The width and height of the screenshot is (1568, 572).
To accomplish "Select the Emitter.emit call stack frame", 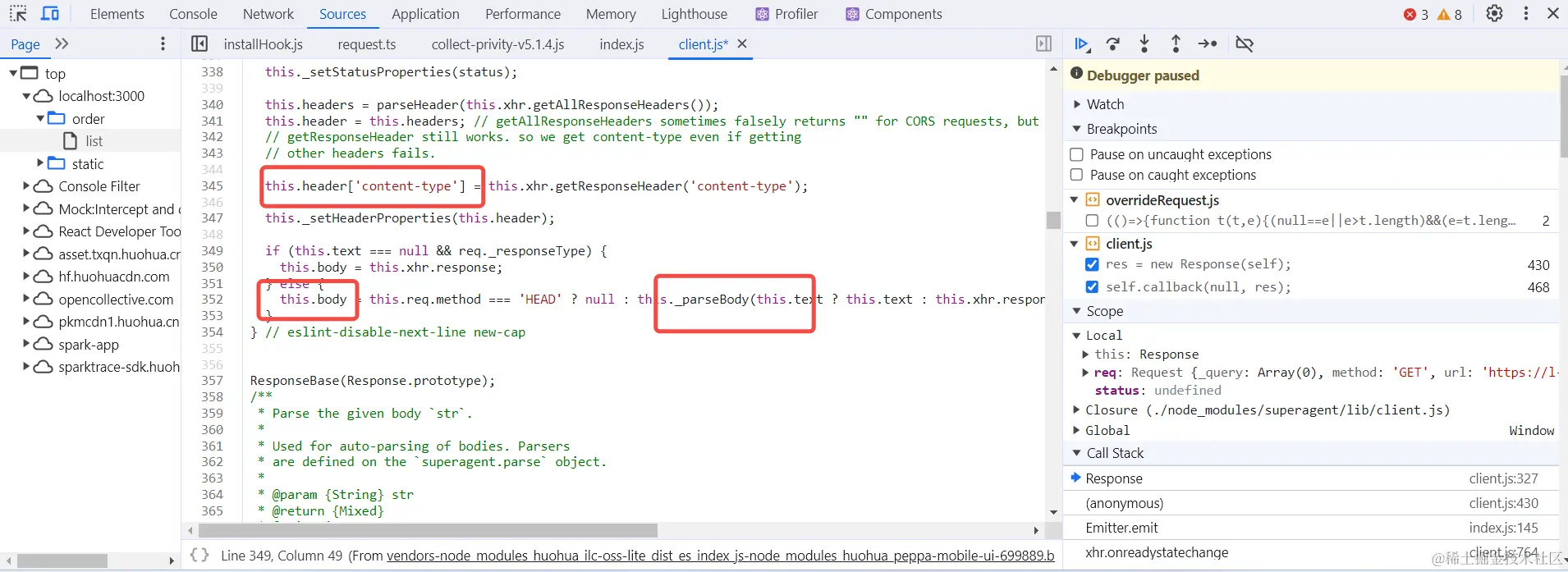I will [x=1310, y=528].
